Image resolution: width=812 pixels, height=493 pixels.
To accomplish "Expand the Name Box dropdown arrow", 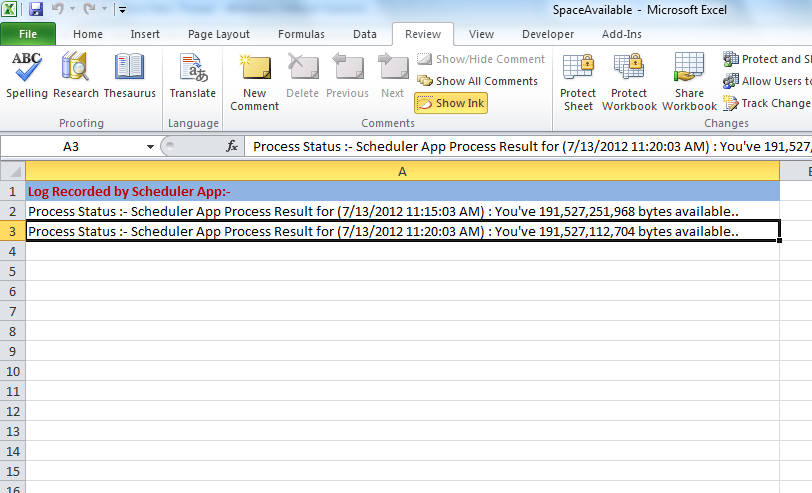I will 151,146.
